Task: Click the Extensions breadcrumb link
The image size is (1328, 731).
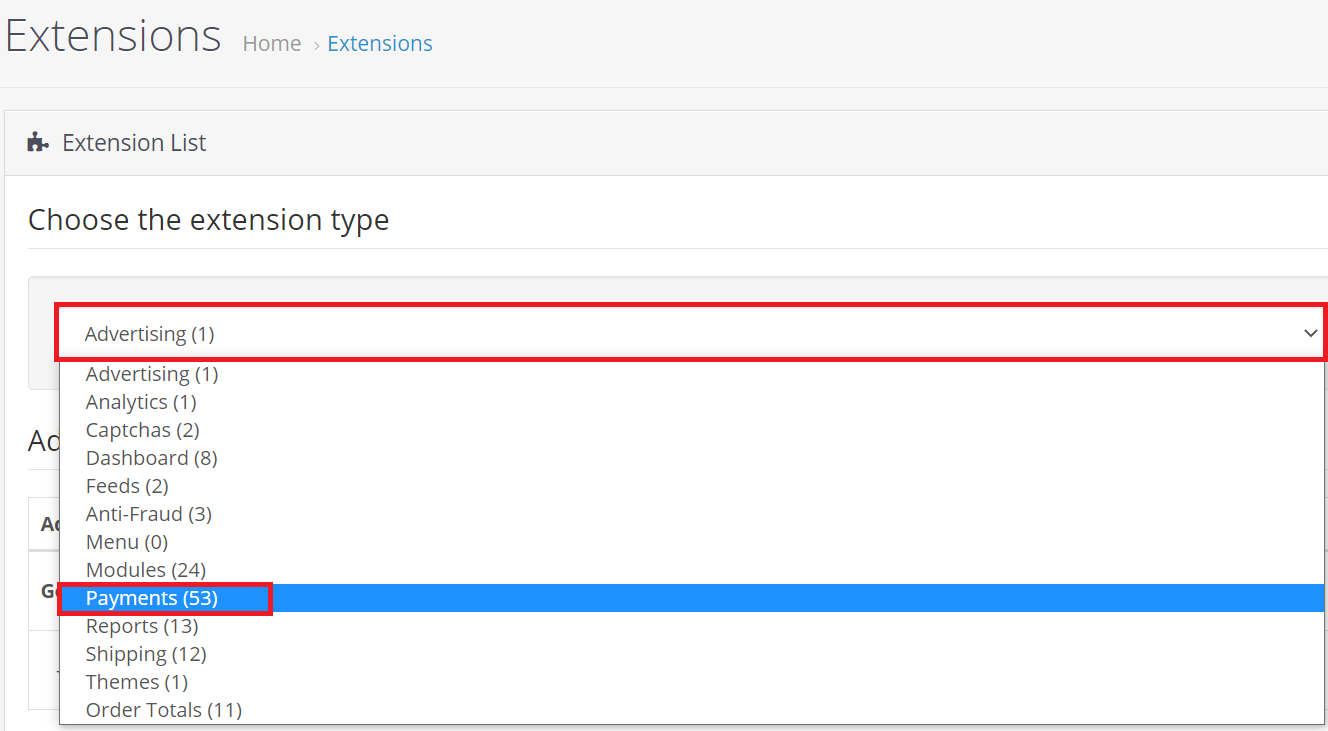Action: tap(380, 44)
